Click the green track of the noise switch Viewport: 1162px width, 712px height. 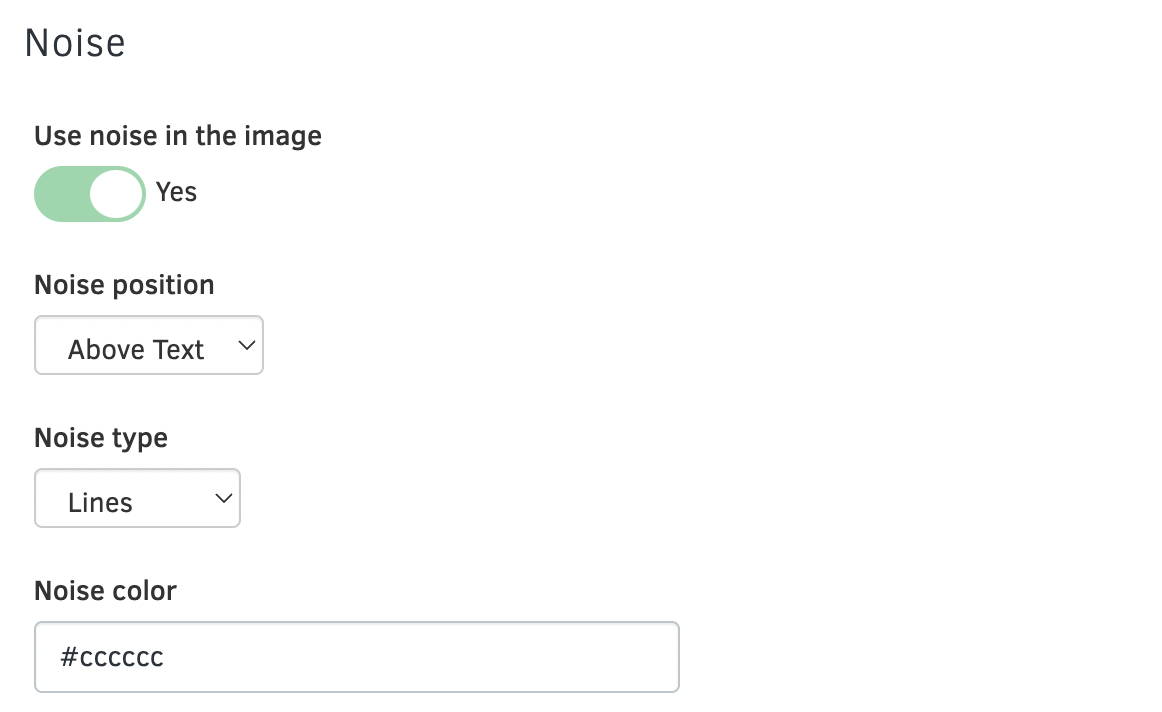pyautogui.click(x=60, y=193)
